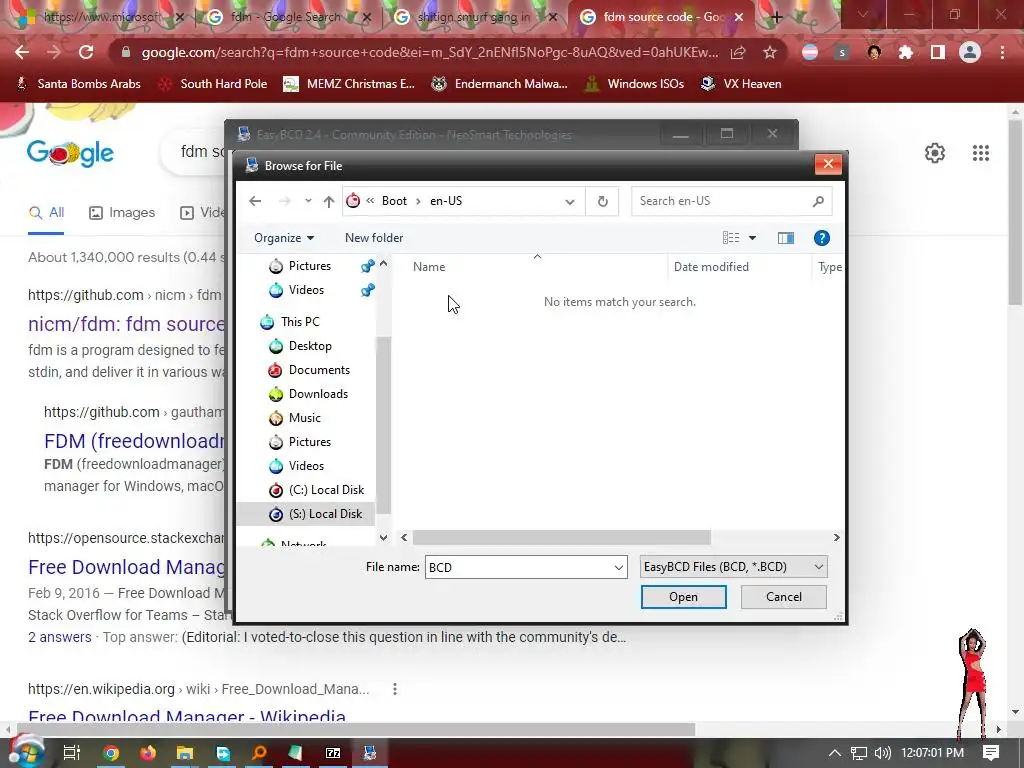Open Chrome profile avatar
Image resolution: width=1024 pixels, height=768 pixels.
coord(970,52)
